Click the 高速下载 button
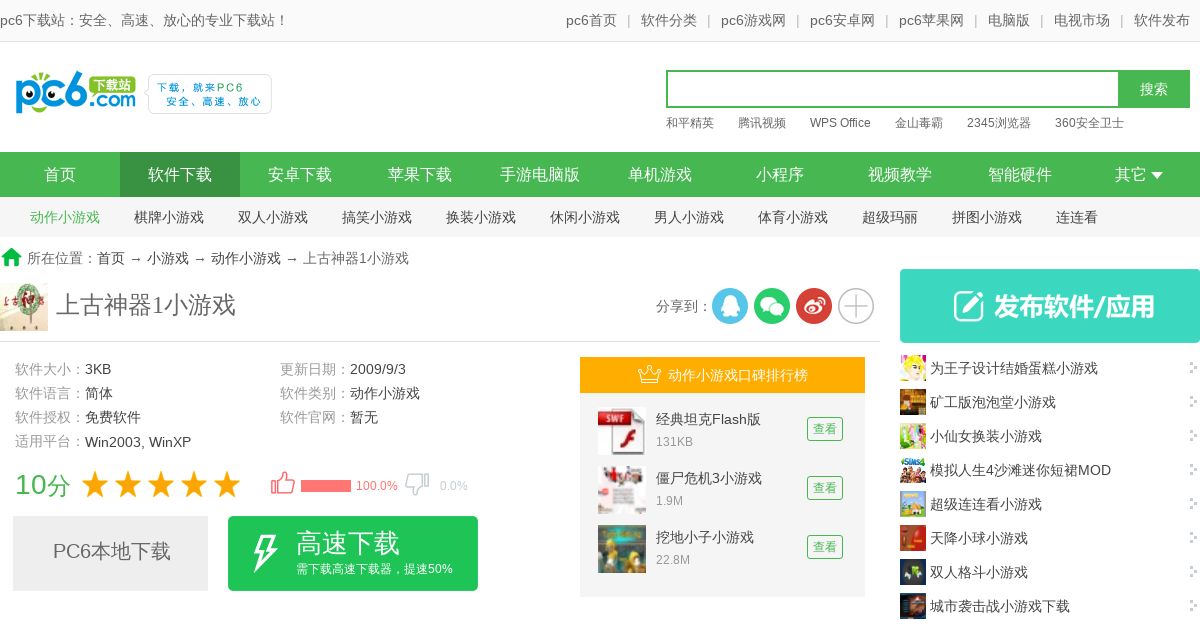This screenshot has width=1200, height=630. click(x=353, y=553)
